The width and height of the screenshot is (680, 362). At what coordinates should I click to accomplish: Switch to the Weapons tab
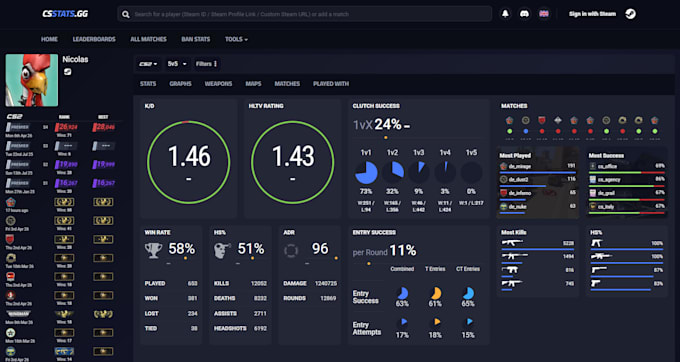point(218,84)
